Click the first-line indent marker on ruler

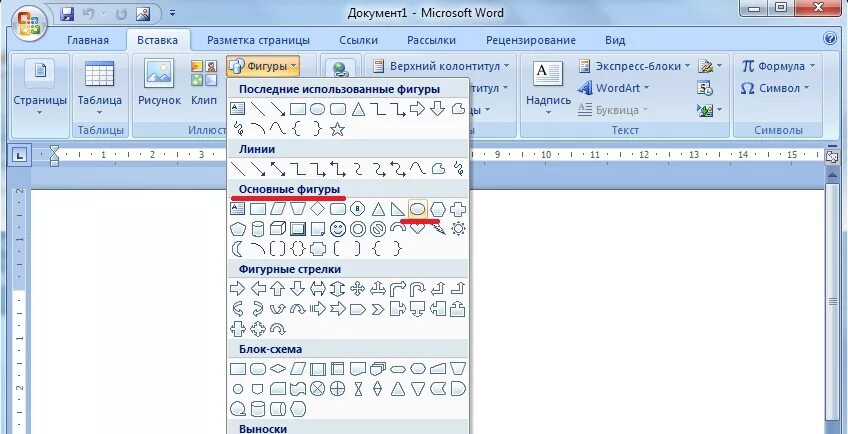(x=54, y=149)
